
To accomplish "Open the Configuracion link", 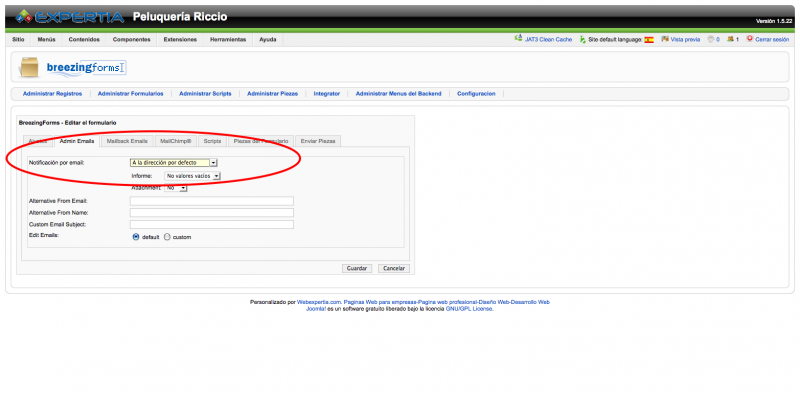I will pyautogui.click(x=476, y=94).
